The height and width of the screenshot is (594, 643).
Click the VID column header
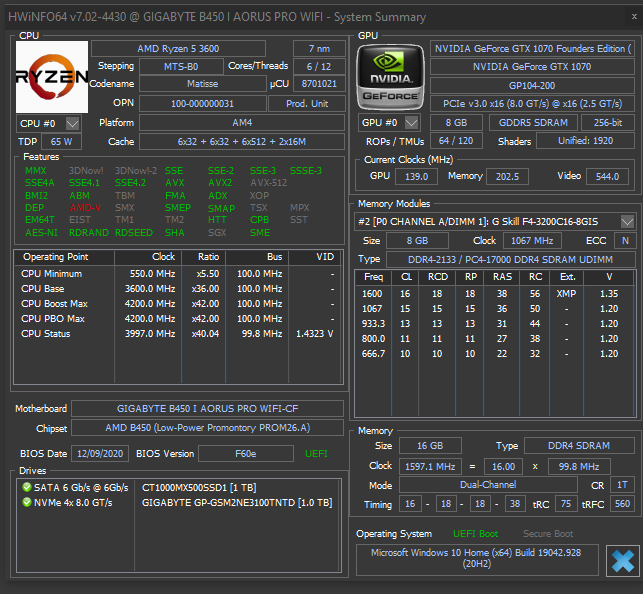(x=316, y=257)
